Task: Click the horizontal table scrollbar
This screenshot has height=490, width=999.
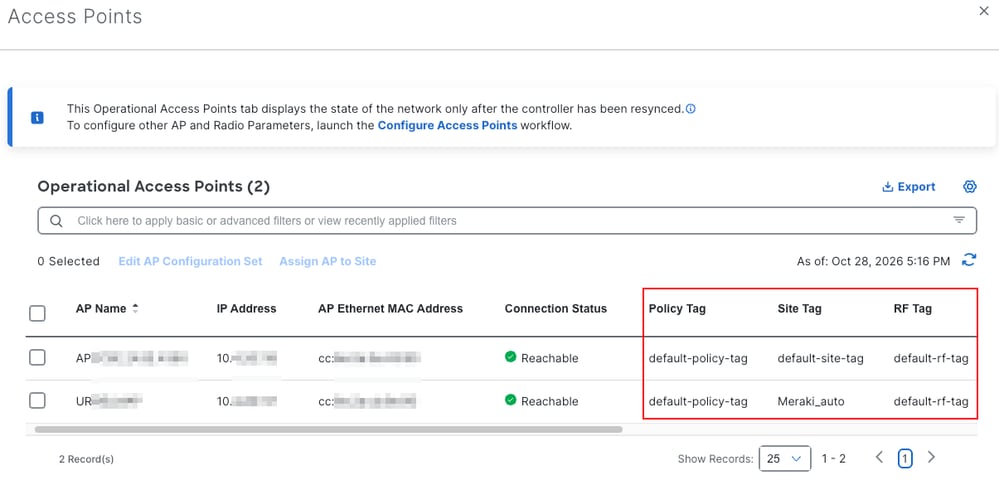Action: tap(329, 429)
